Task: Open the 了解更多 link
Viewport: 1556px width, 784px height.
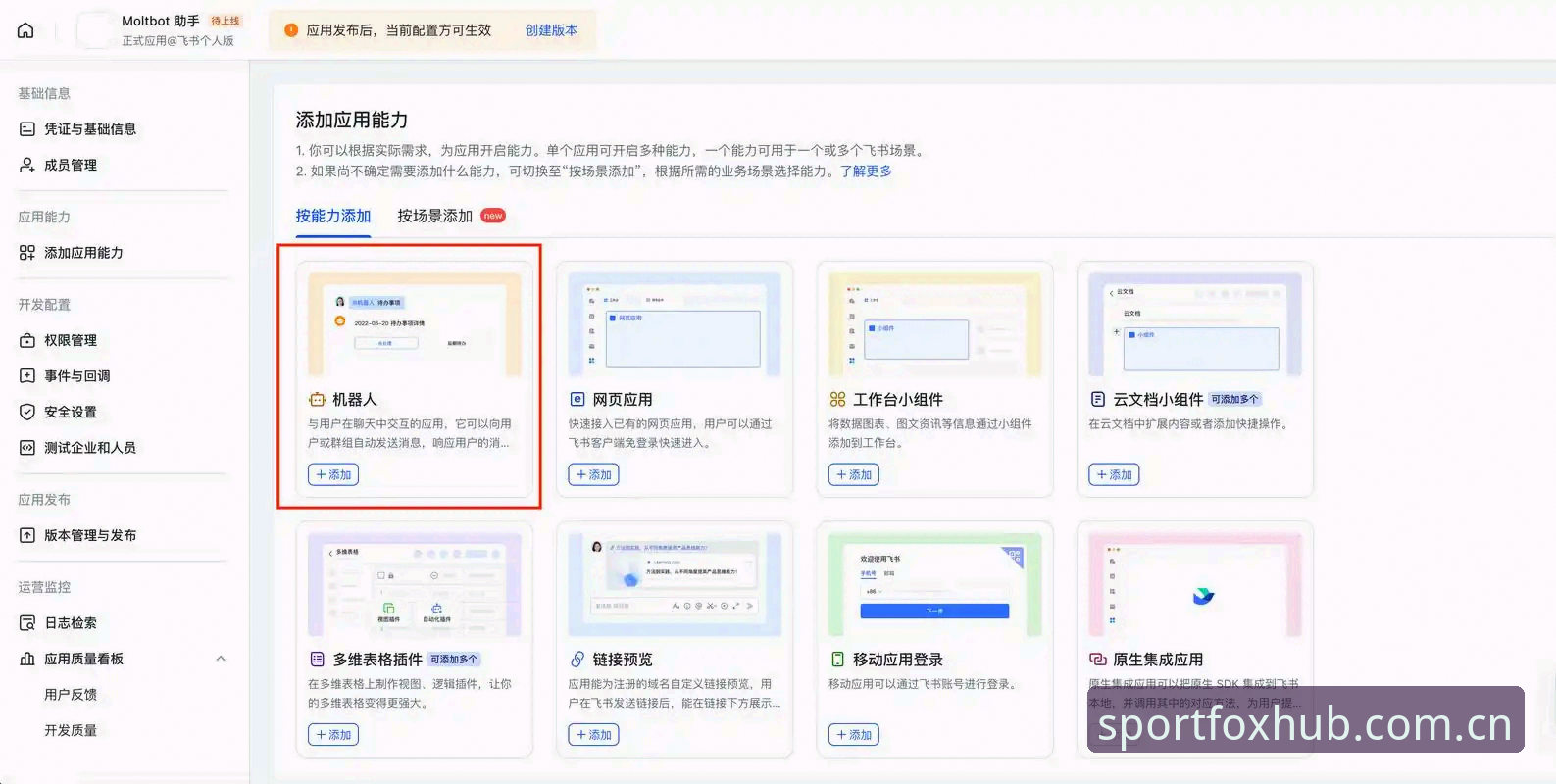Action: click(x=867, y=171)
